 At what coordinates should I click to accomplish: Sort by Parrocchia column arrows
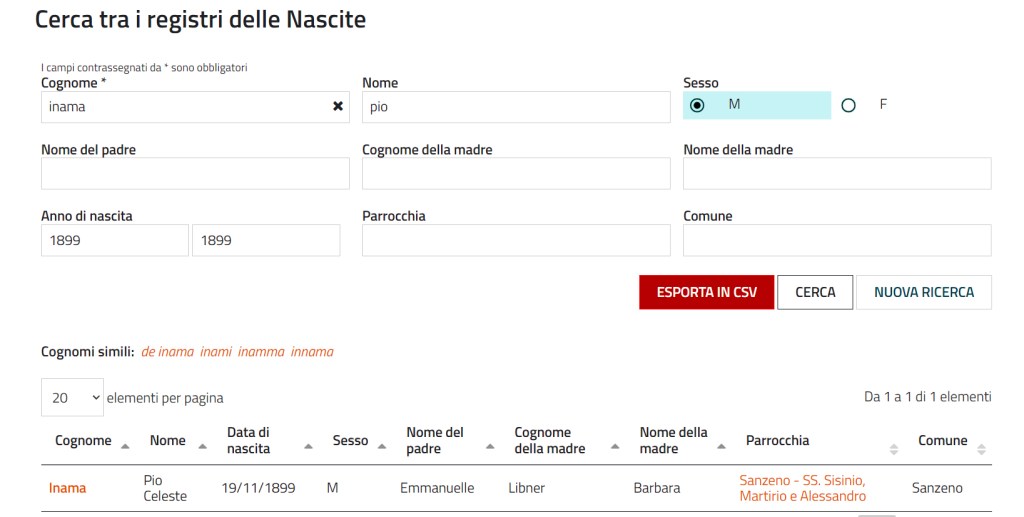pyautogui.click(x=894, y=449)
